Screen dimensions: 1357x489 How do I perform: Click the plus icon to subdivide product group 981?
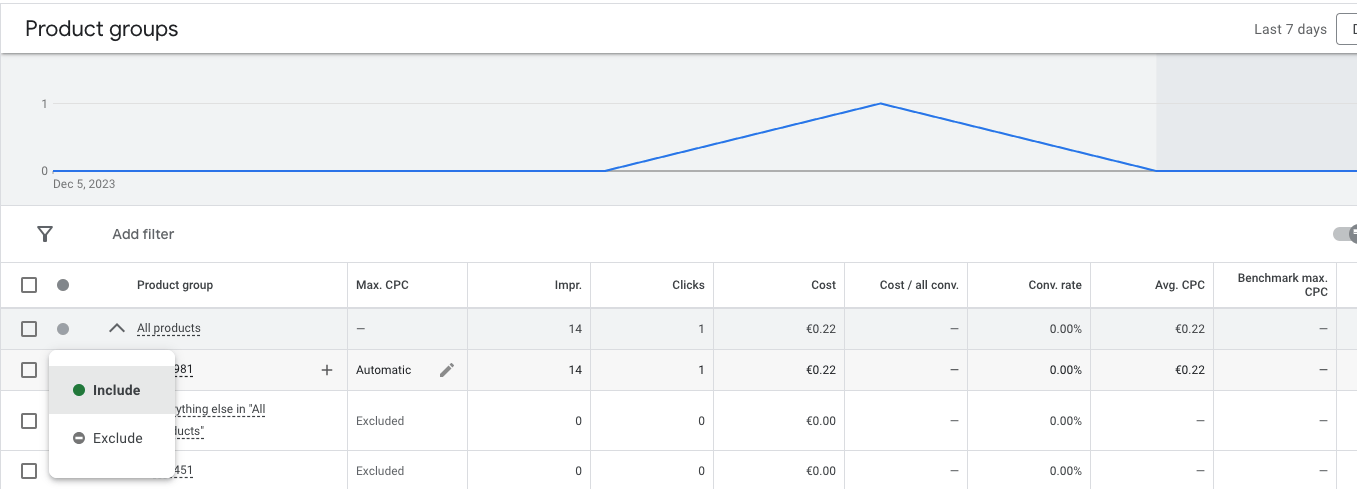[x=326, y=370]
